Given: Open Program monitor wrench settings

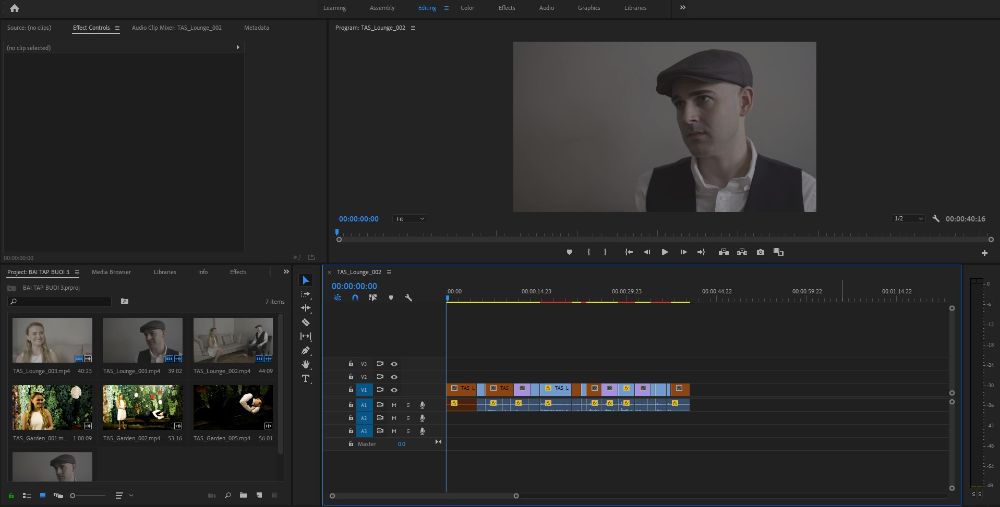Looking at the screenshot, I should (936, 219).
